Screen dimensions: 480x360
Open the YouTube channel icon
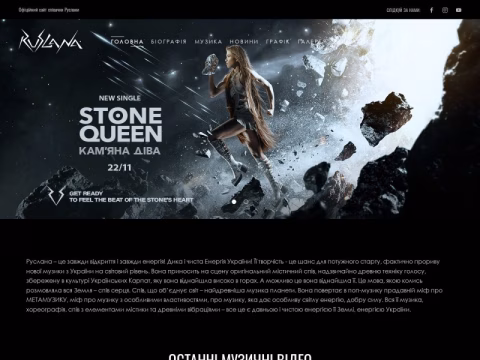459,10
